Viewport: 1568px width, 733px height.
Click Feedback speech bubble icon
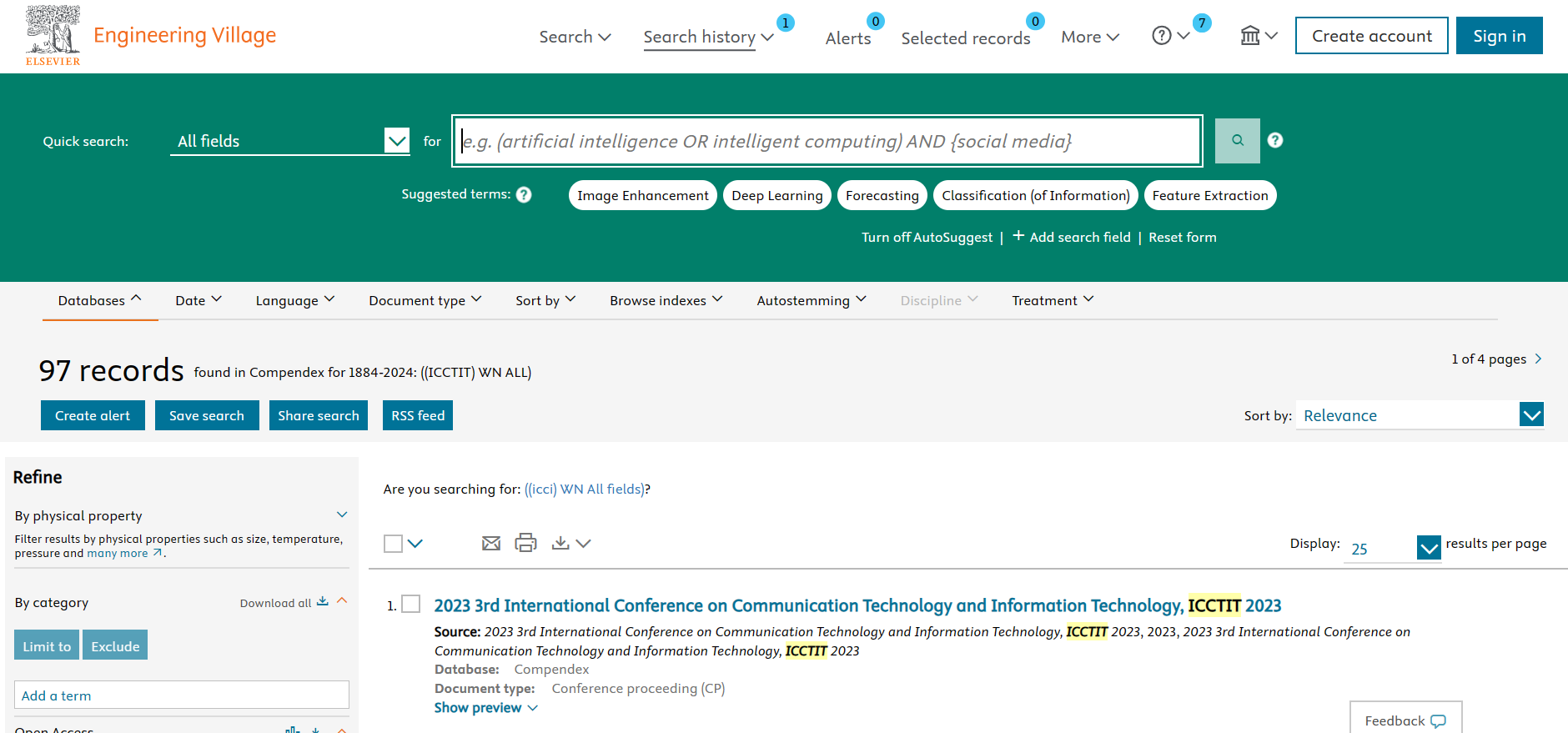[1439, 721]
